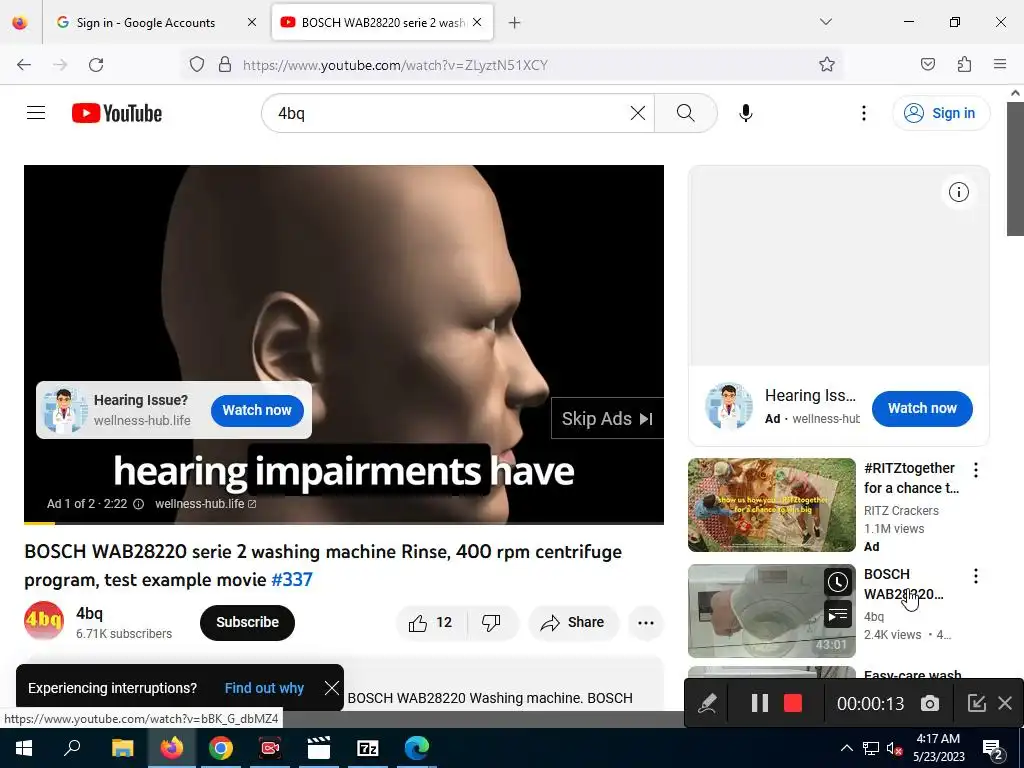Open Microsoft Edge from taskbar
The height and width of the screenshot is (768, 1024).
tap(417, 748)
